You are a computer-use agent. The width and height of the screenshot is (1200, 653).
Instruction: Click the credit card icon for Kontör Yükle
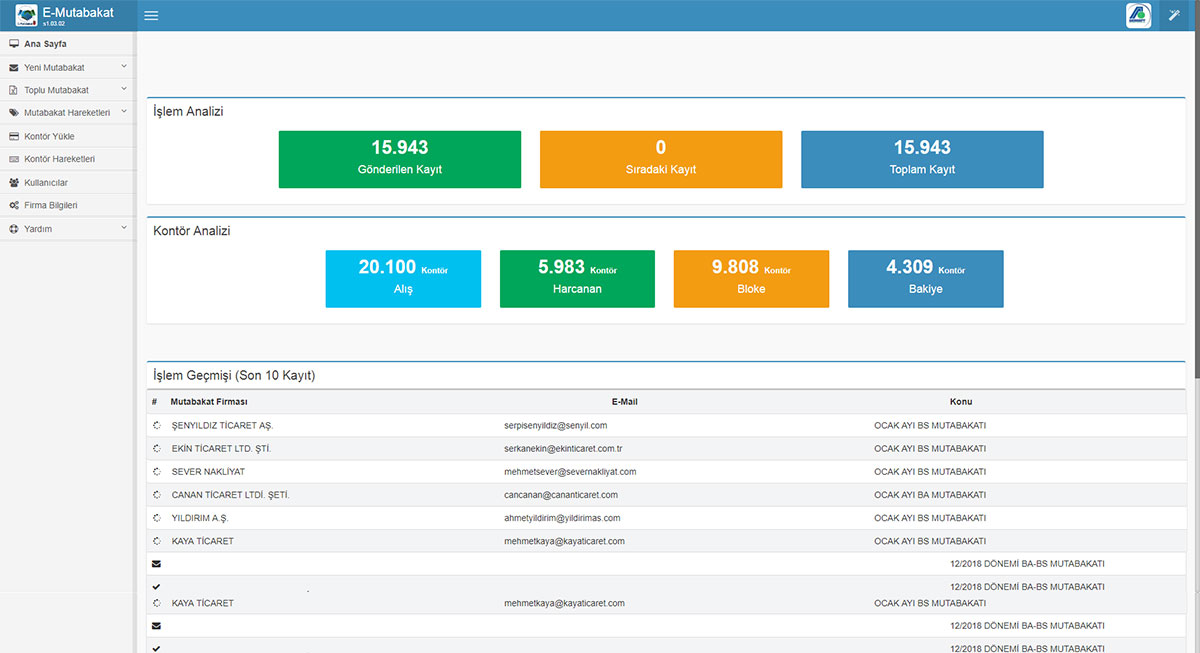point(14,136)
